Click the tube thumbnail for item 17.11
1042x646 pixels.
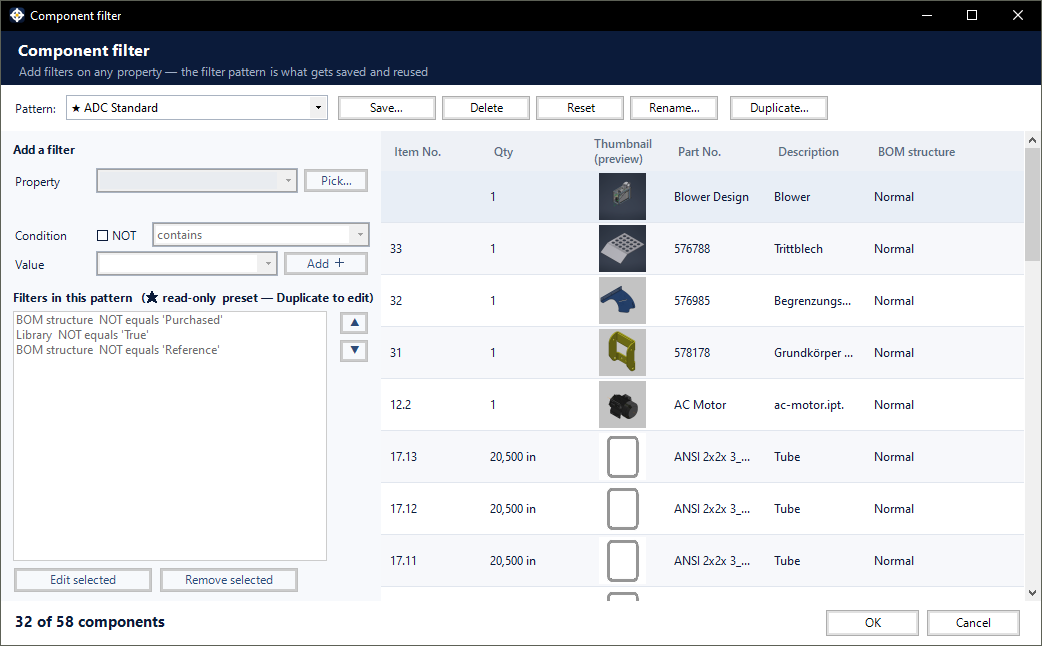[622, 560]
